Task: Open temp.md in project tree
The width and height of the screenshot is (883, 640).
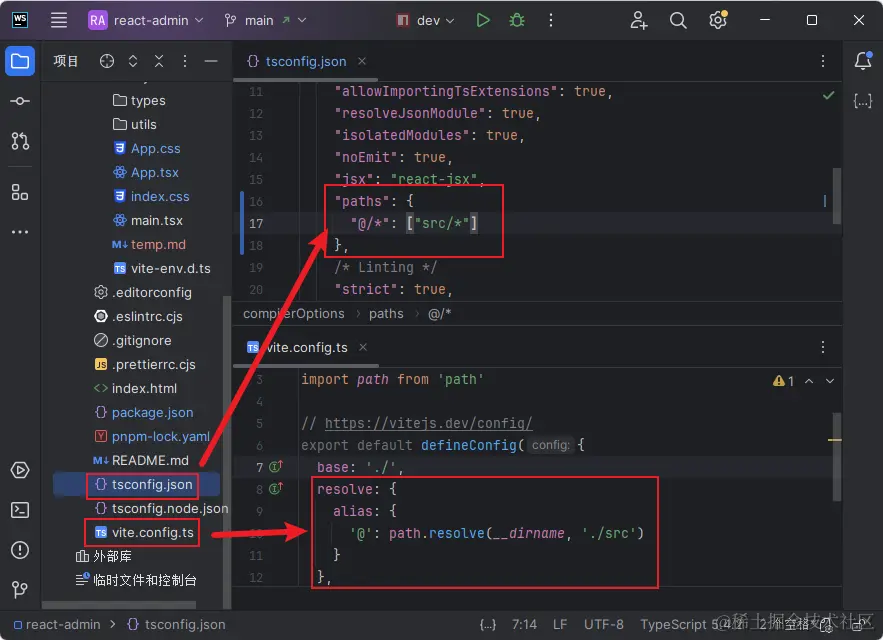Action: pos(149,245)
